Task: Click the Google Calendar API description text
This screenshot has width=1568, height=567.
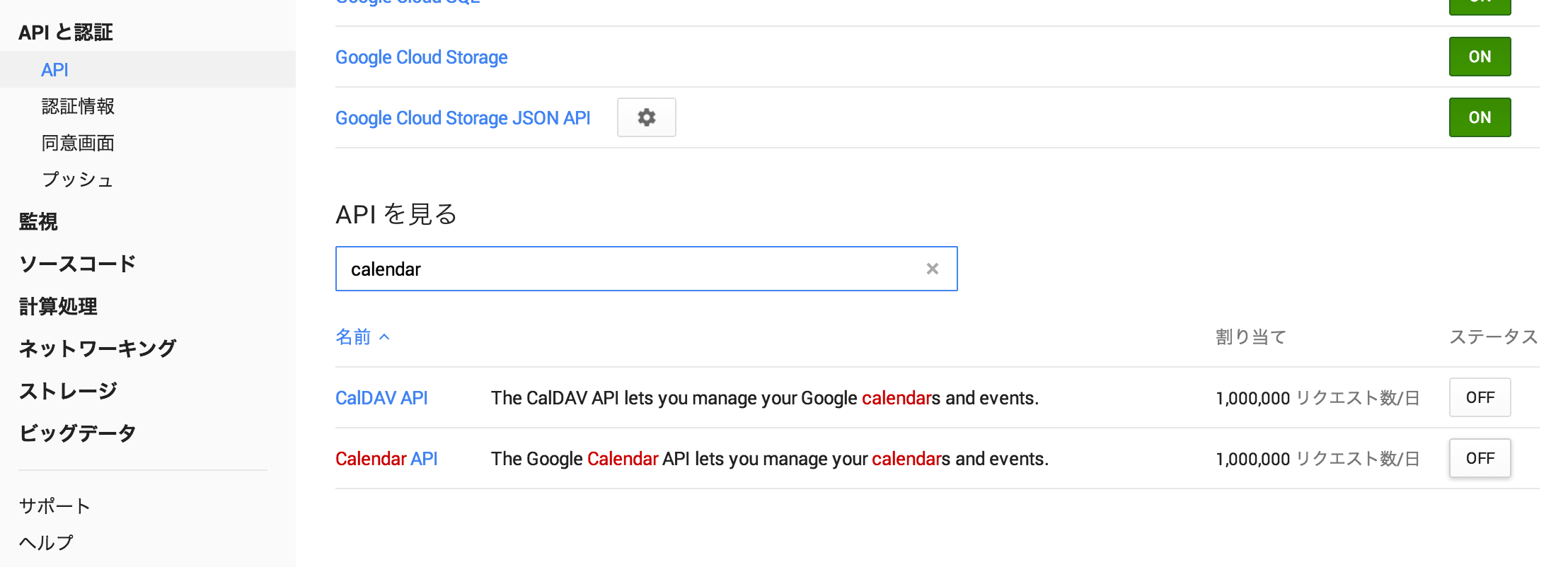Action: [770, 459]
